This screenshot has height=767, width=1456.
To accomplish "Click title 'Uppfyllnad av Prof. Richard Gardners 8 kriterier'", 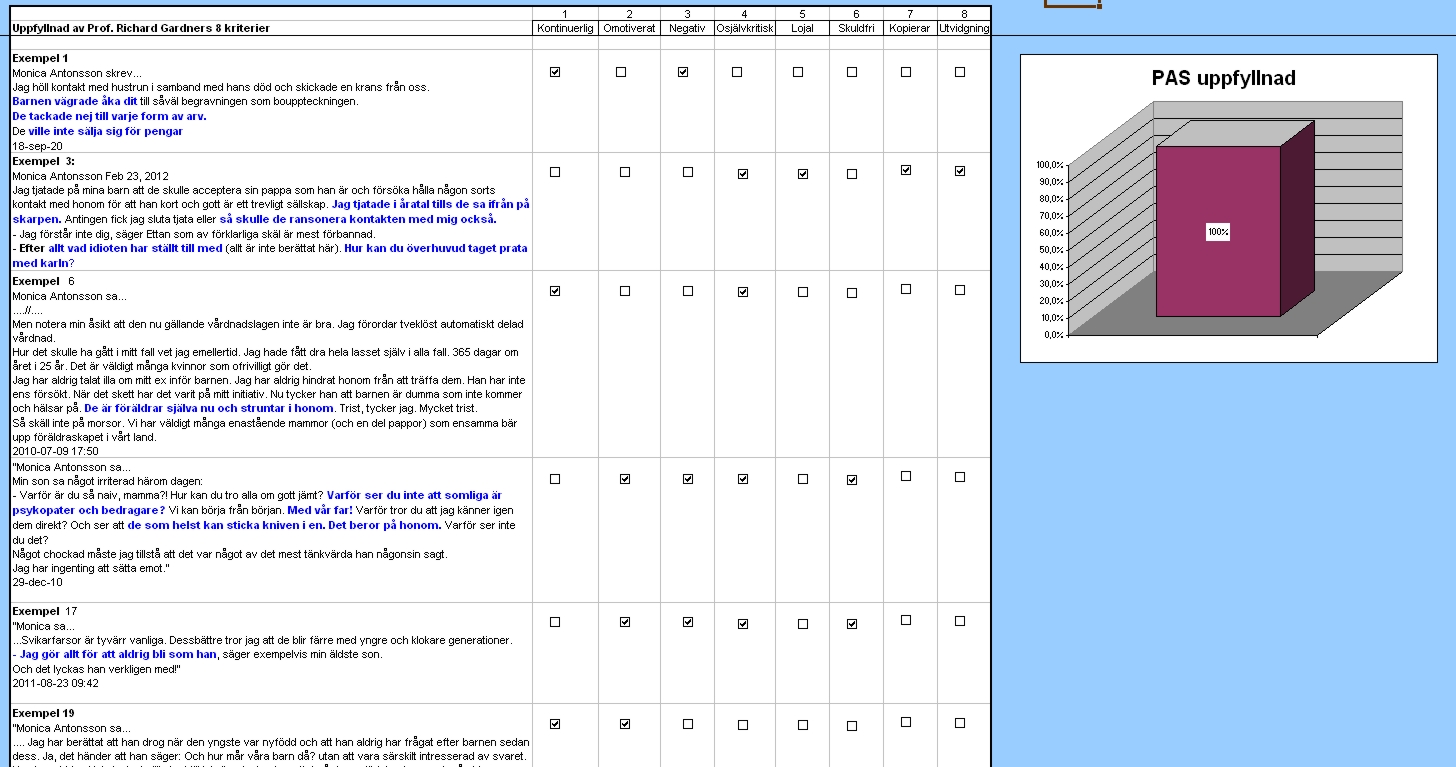I will pos(141,28).
